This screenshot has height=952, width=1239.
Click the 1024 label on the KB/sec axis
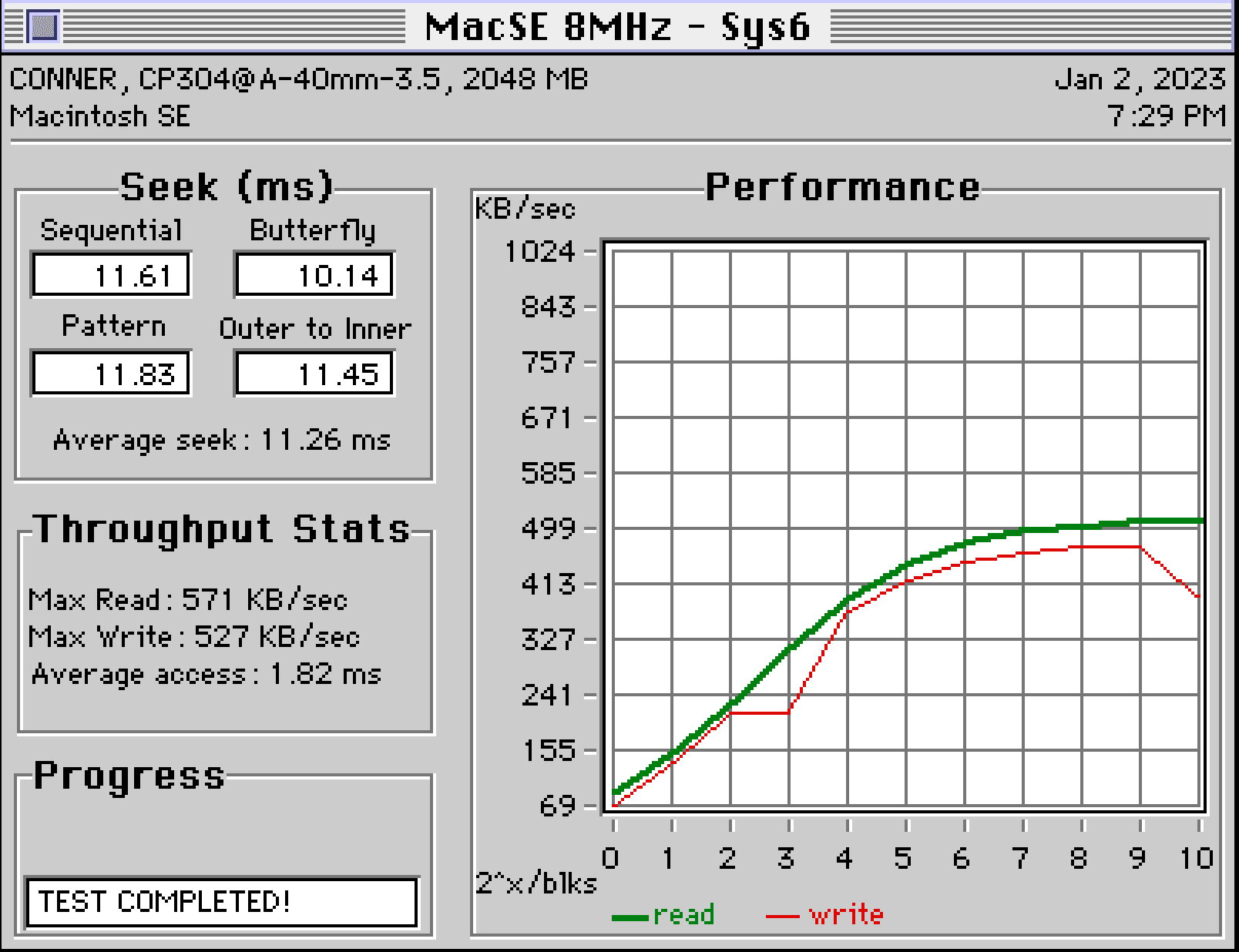539,251
